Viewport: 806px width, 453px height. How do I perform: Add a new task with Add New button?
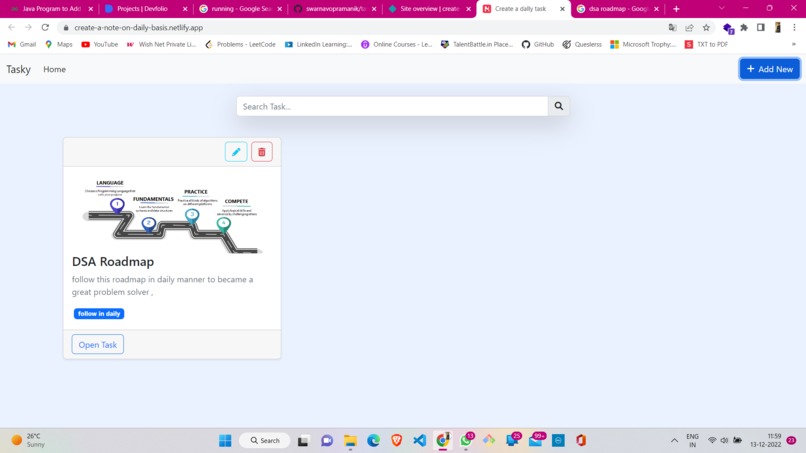pyautogui.click(x=770, y=69)
